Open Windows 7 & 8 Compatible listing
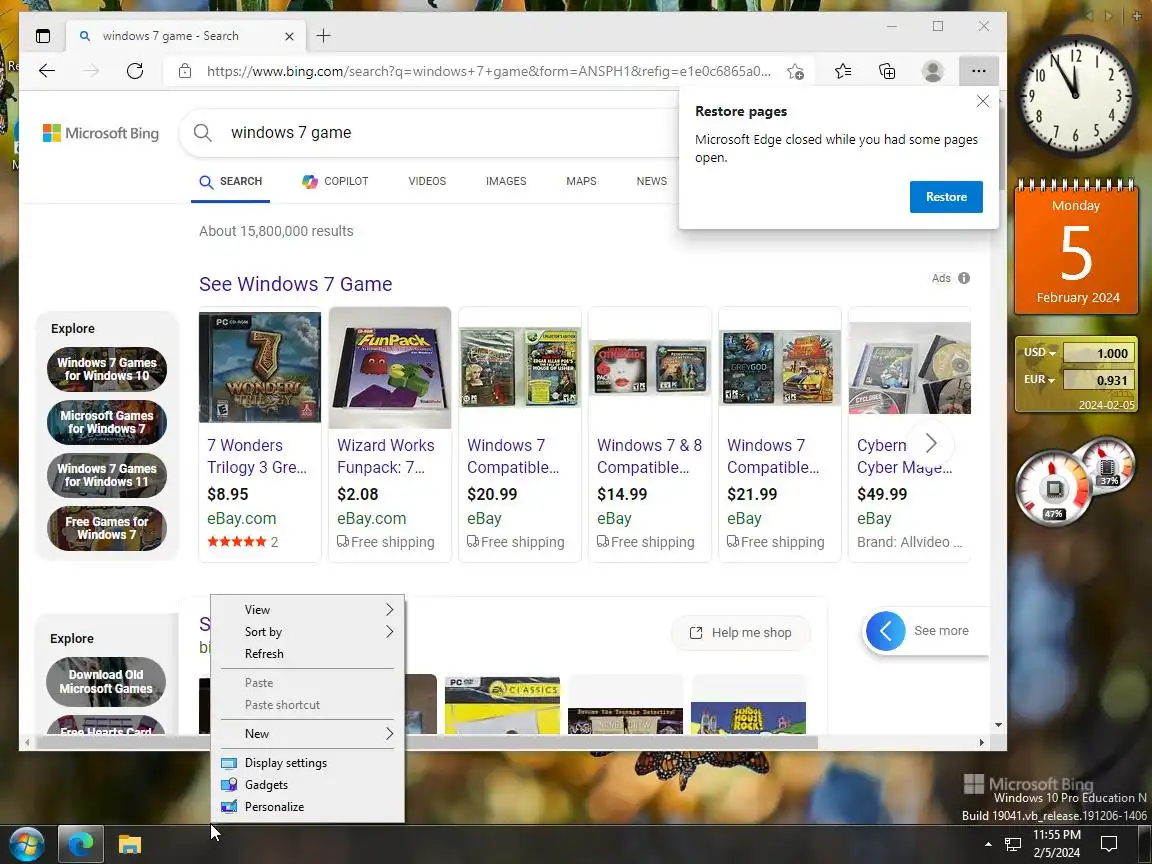 [649, 433]
